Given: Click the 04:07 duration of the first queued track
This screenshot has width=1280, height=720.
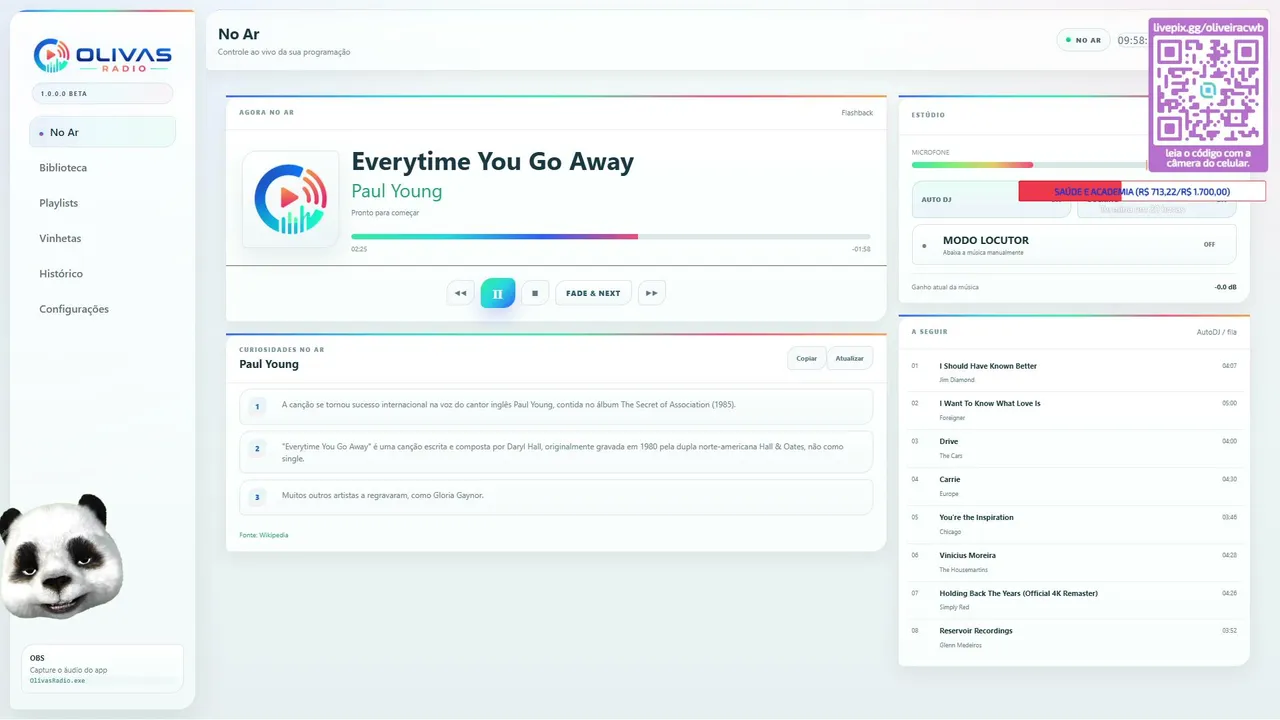Looking at the screenshot, I should click(1229, 366).
